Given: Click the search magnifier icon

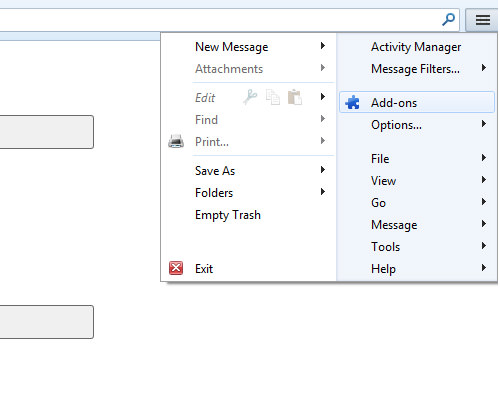Looking at the screenshot, I should point(448,20).
